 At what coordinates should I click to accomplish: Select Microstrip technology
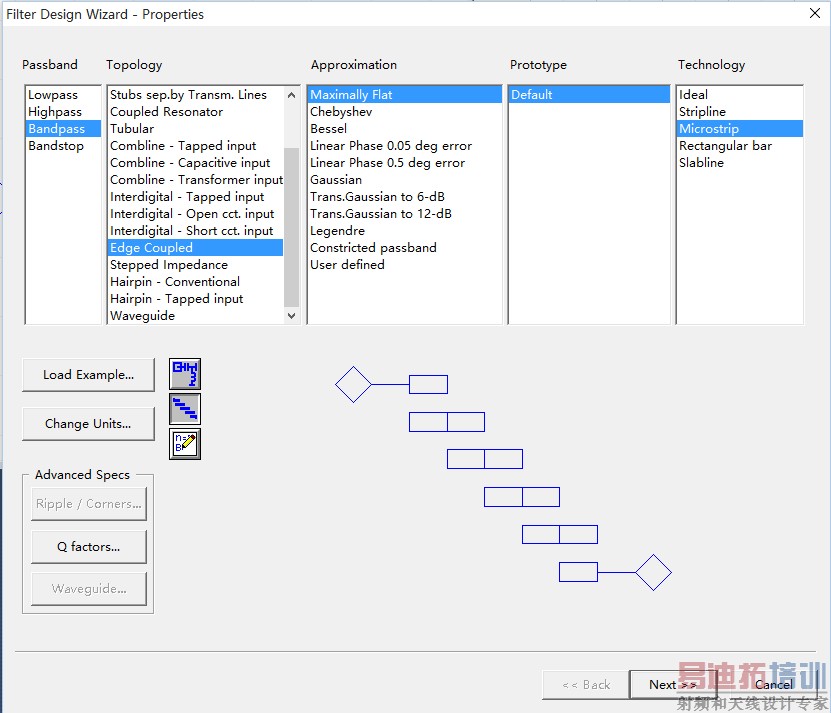(x=740, y=129)
